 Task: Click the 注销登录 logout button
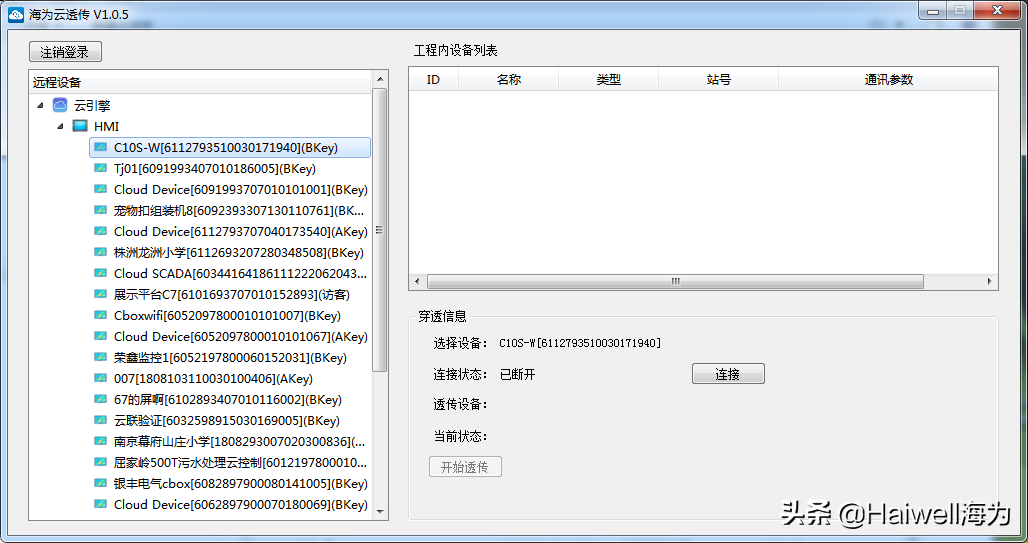[65, 52]
